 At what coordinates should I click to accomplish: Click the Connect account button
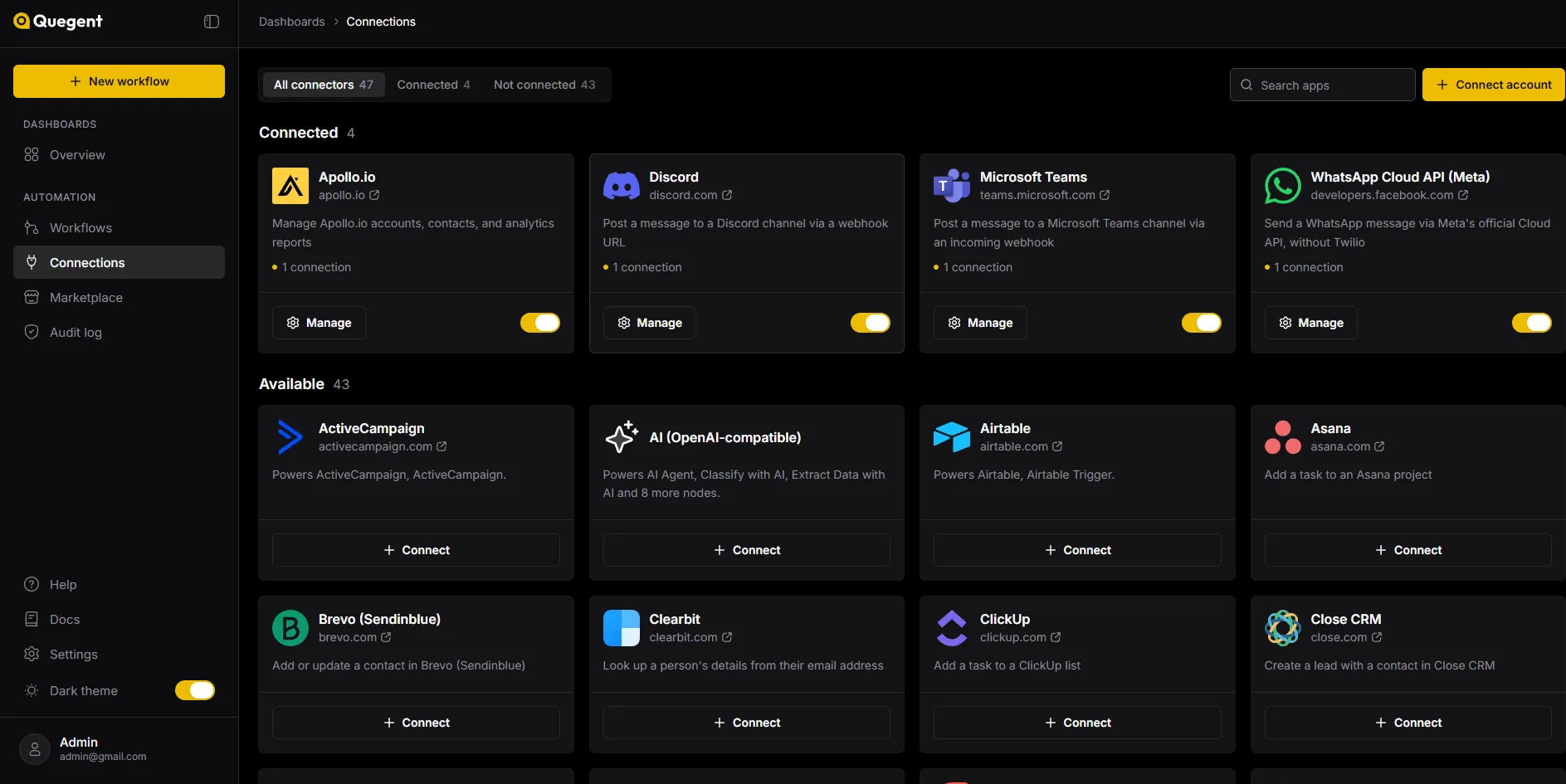point(1494,85)
